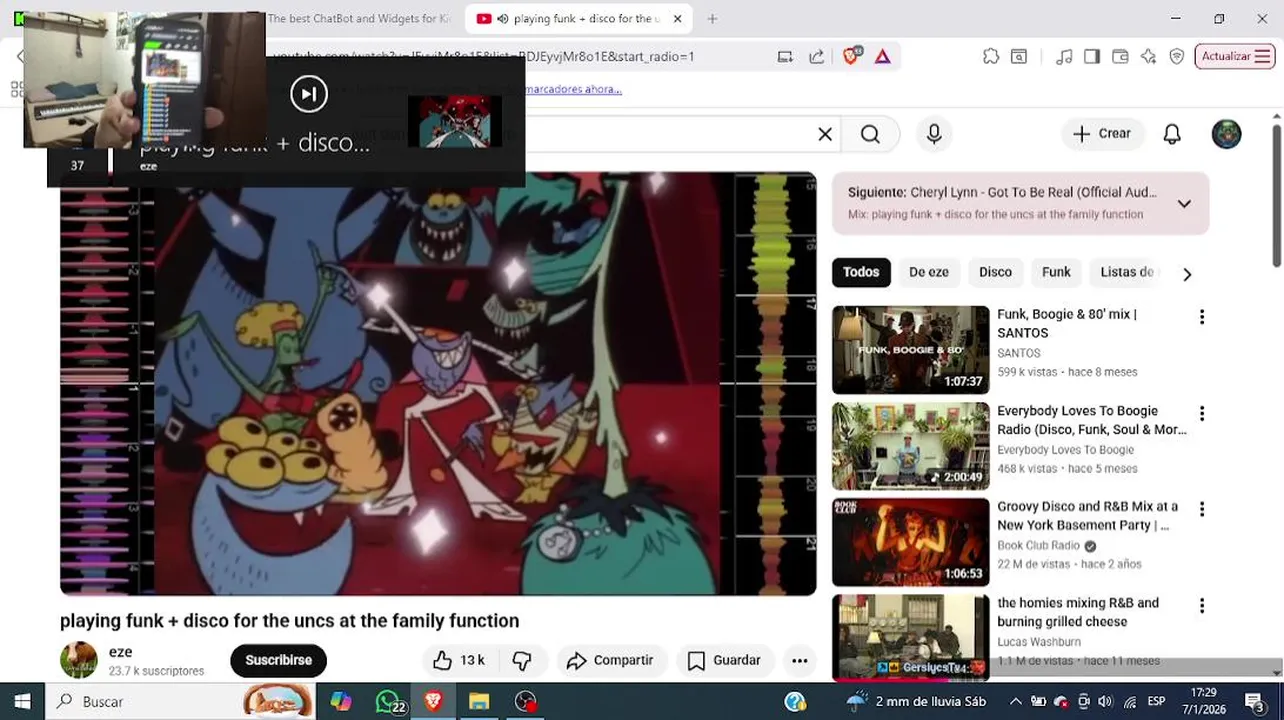Click the Actualizar browser update button
The height and width of the screenshot is (720, 1284).
(x=1234, y=56)
